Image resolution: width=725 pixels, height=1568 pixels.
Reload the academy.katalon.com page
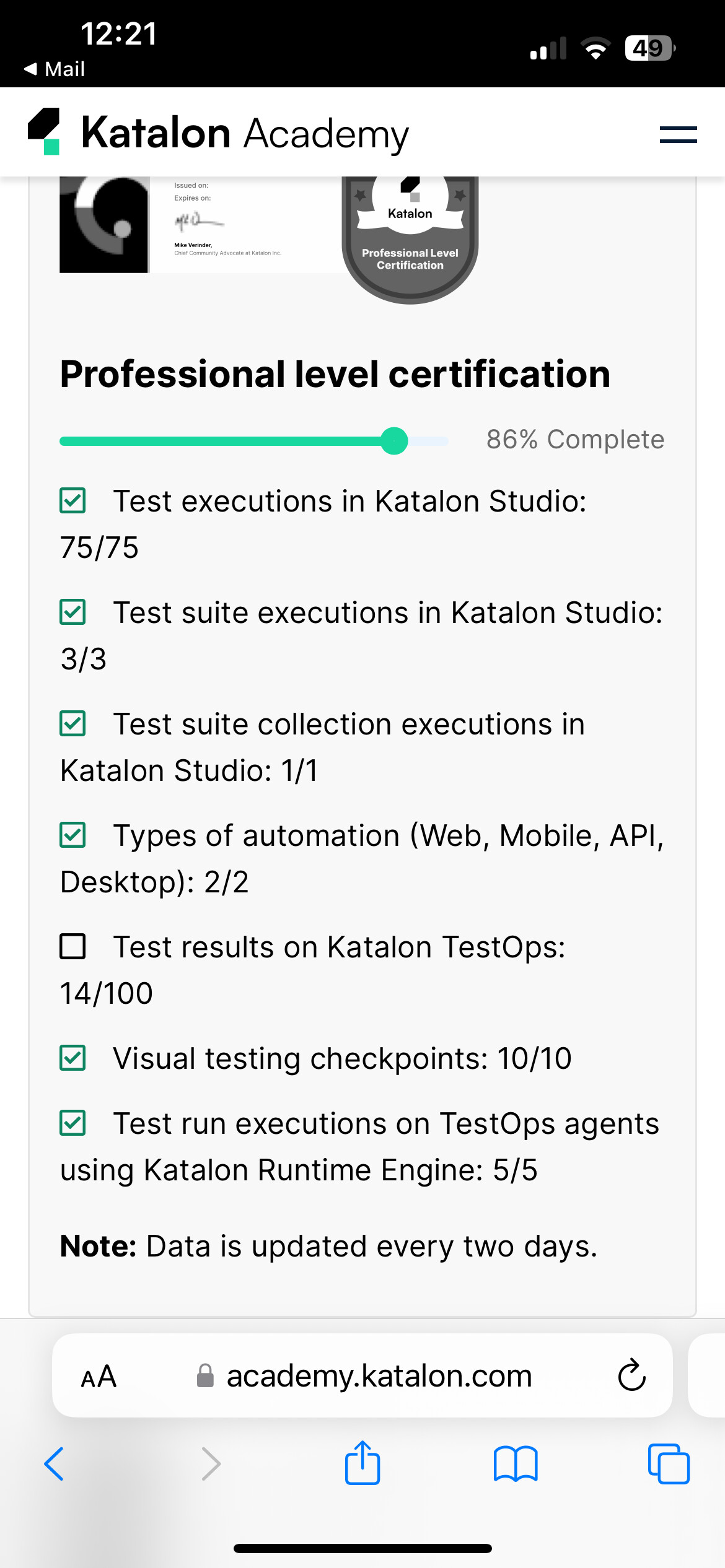point(631,1375)
